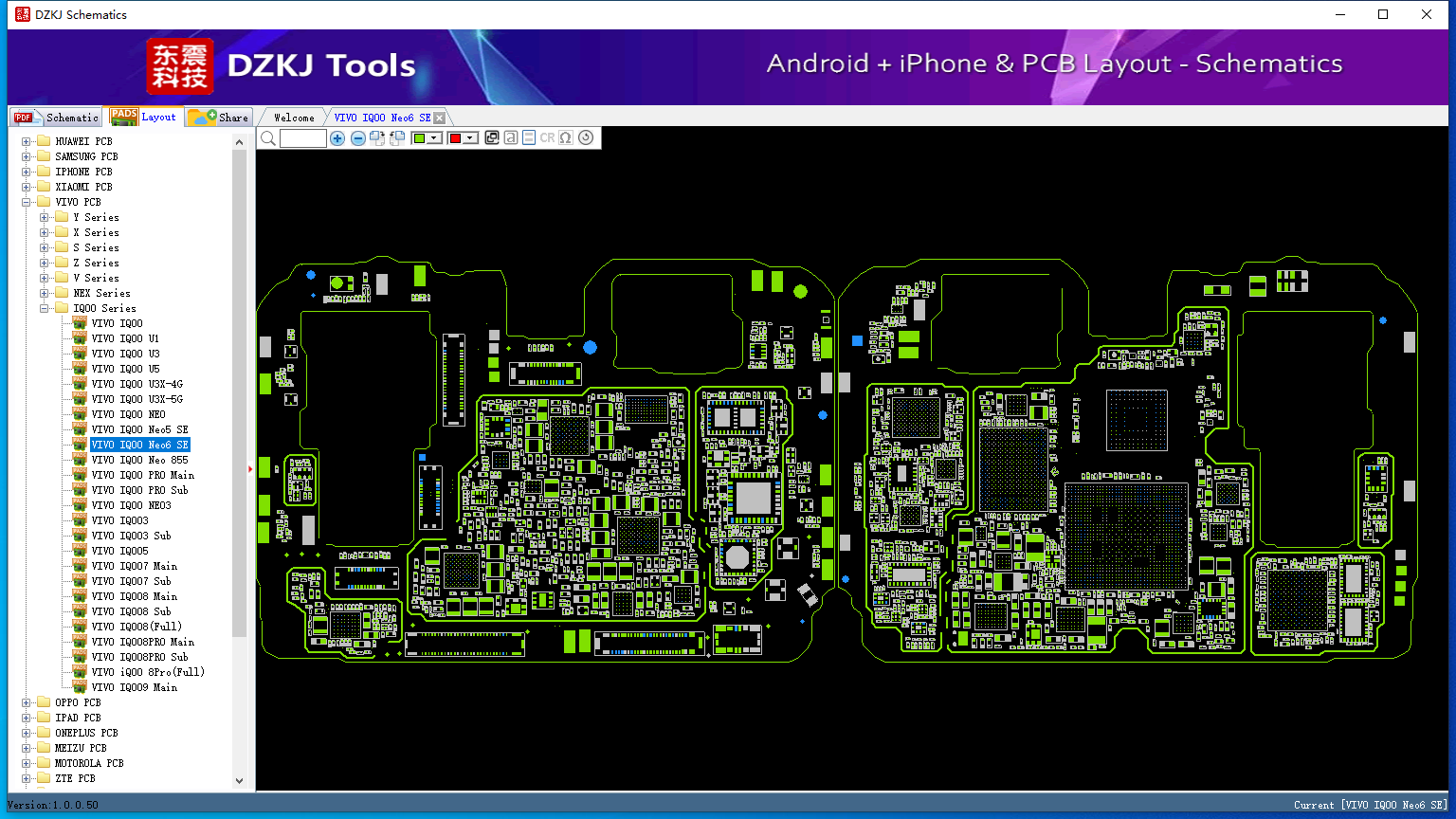Click the reset view circular arrow icon
The width and height of the screenshot is (1456, 819).
click(587, 137)
